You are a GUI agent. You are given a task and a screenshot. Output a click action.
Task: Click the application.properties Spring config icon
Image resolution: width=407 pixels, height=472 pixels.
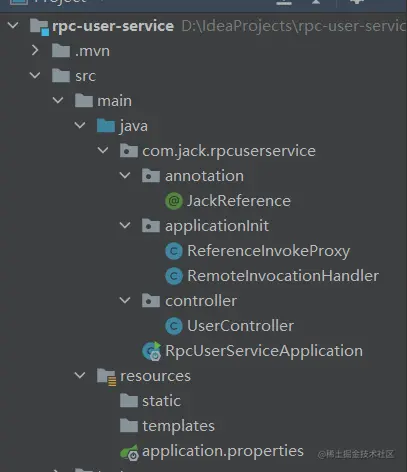[x=129, y=452]
